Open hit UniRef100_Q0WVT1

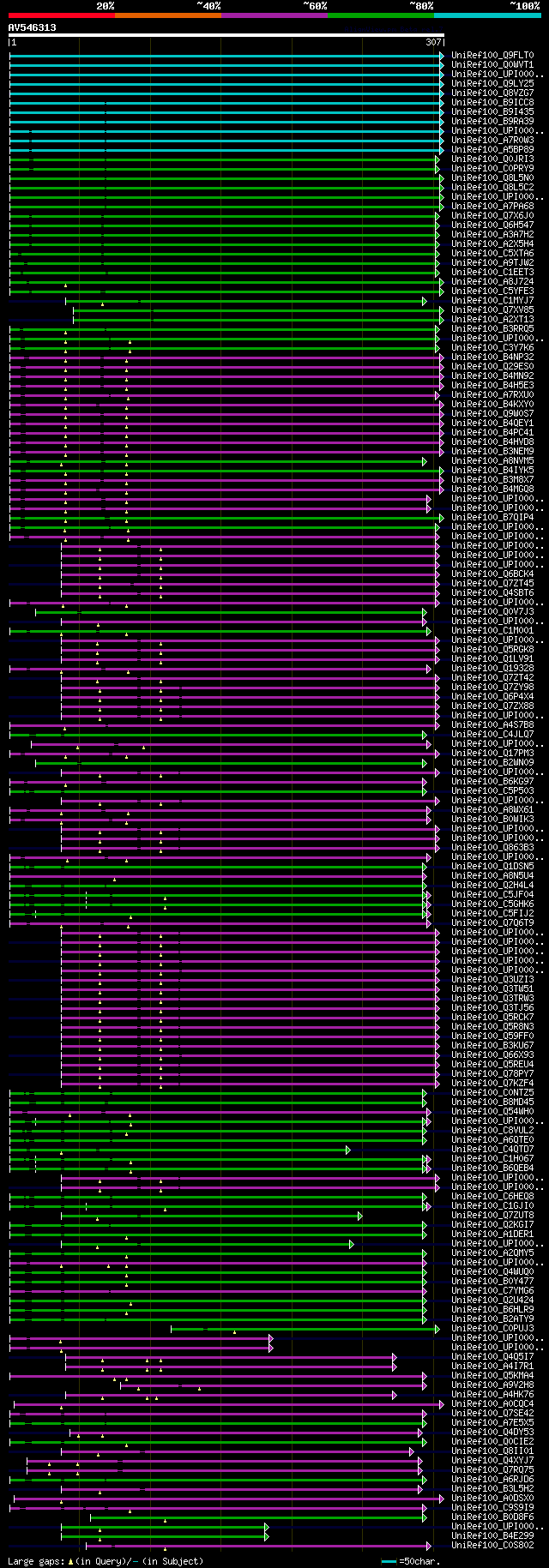point(492,65)
